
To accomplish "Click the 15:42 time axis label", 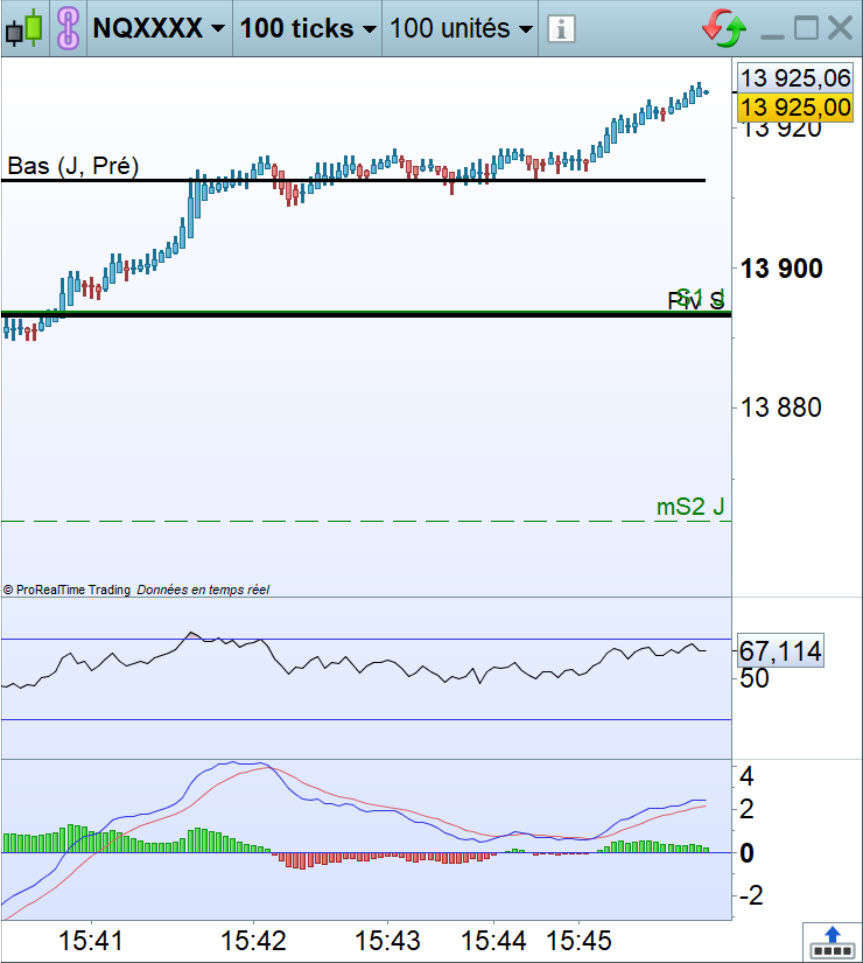I will pyautogui.click(x=253, y=941).
